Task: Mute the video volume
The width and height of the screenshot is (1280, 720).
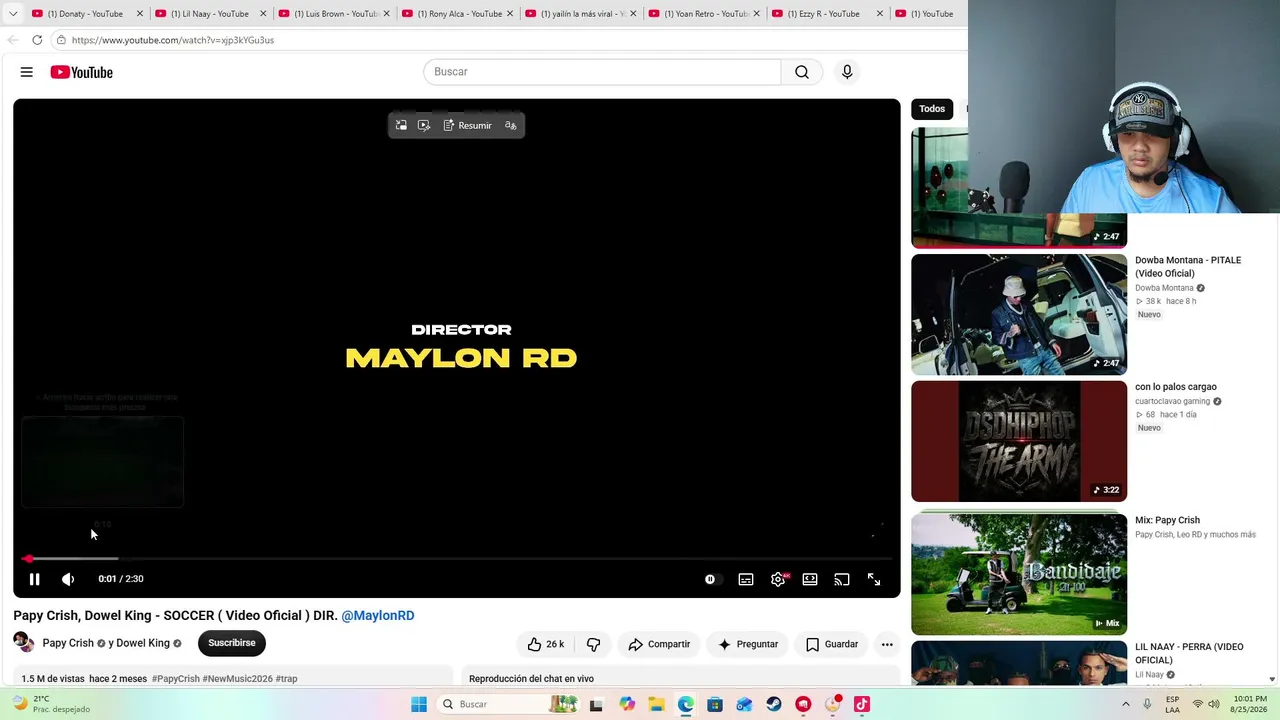Action: click(68, 579)
